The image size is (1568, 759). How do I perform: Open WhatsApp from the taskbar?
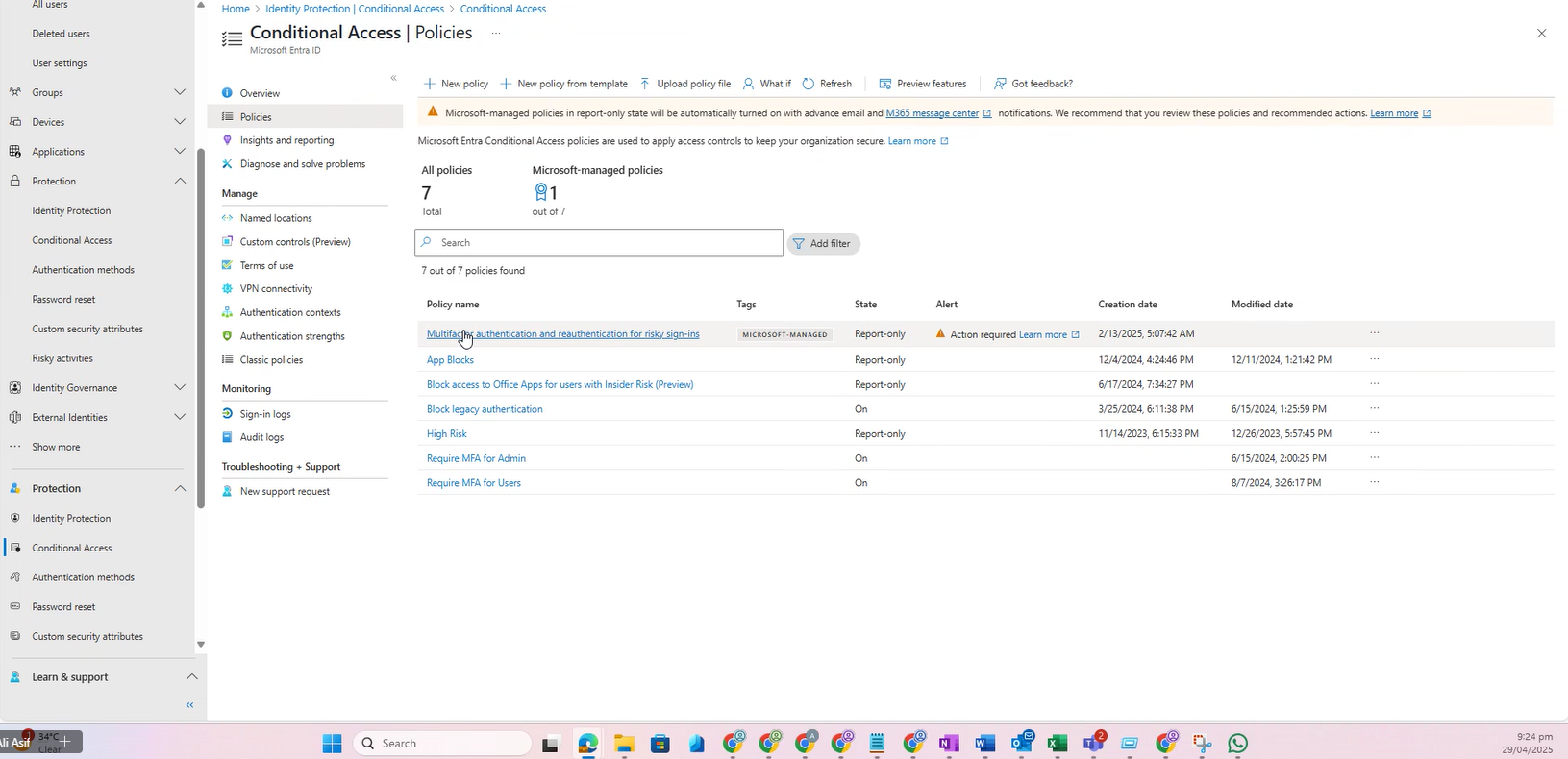click(1238, 744)
